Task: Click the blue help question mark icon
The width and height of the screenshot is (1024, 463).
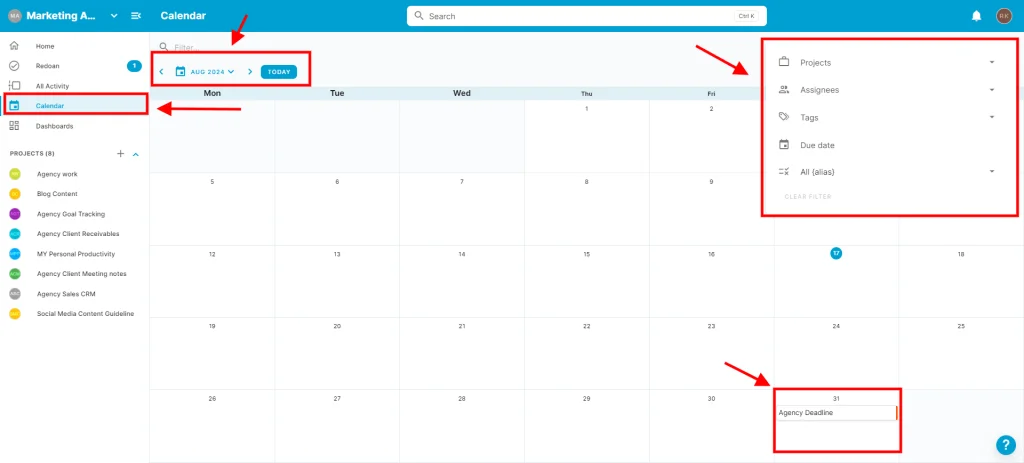Action: point(1005,445)
